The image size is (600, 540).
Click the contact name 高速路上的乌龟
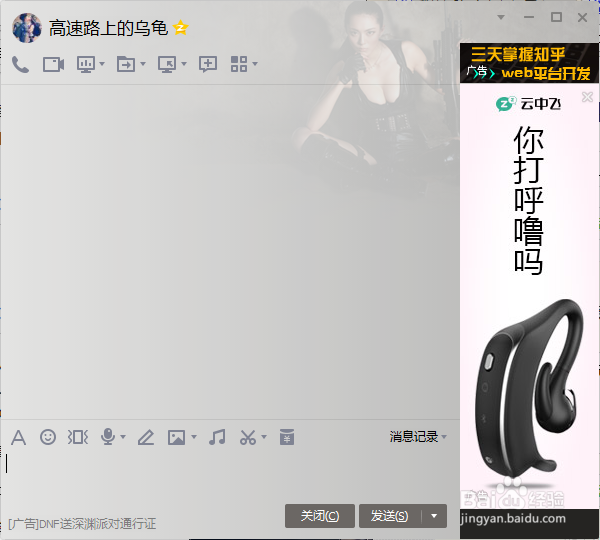[108, 28]
